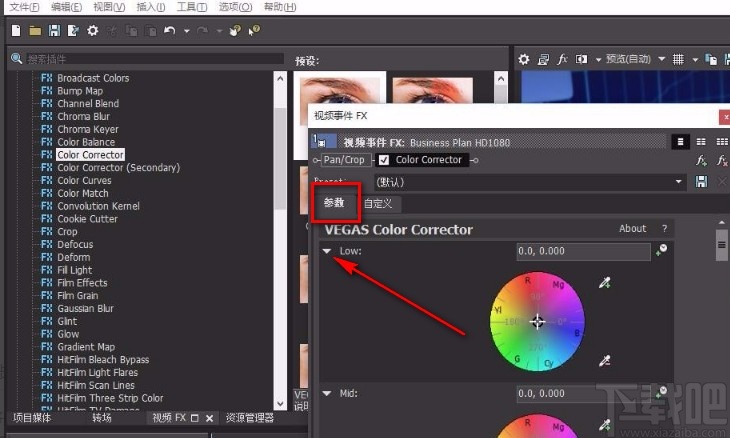
Task: Activate the What's This help cursor
Action: [x=254, y=31]
